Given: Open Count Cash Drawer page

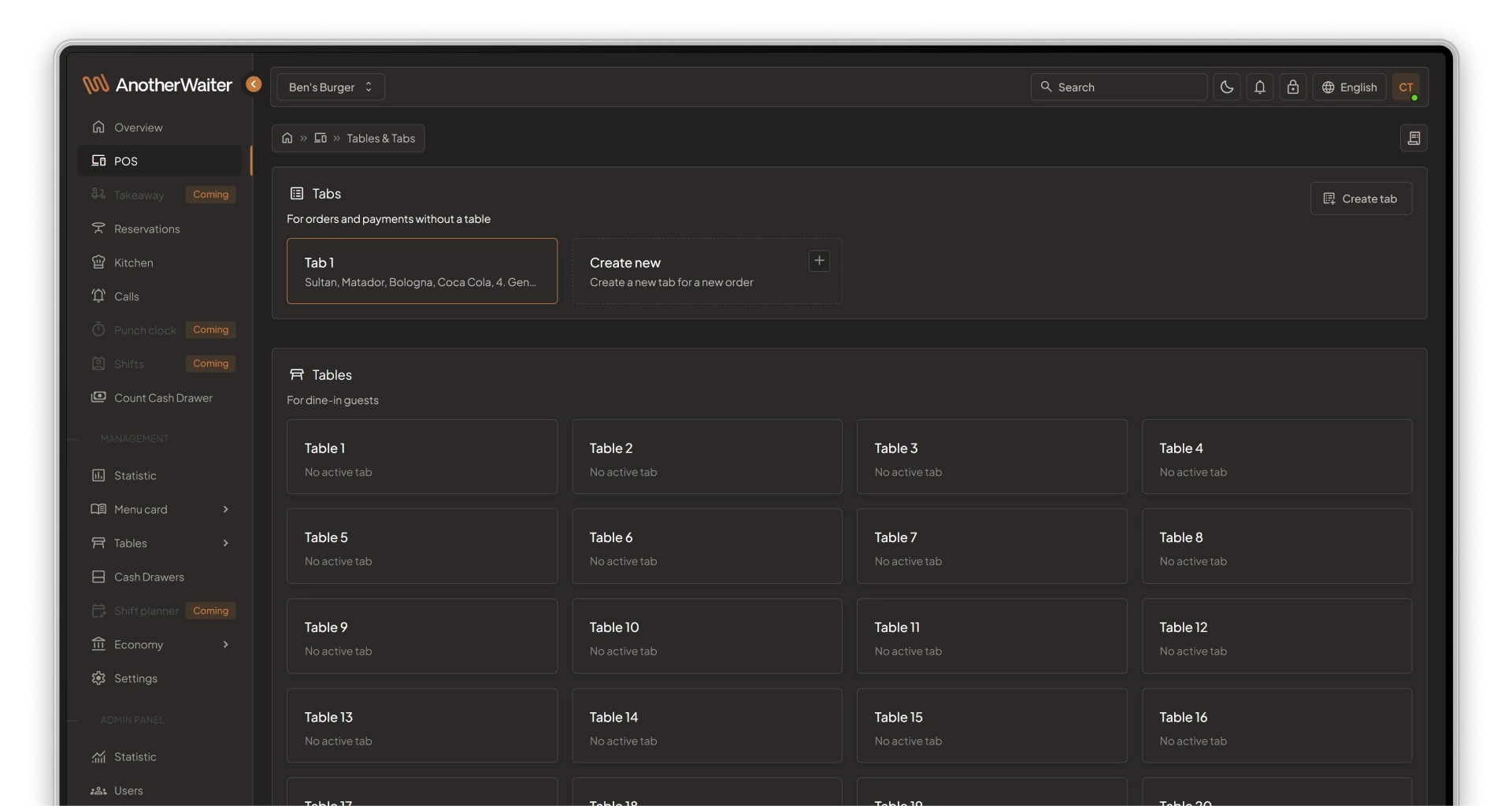Looking at the screenshot, I should click(x=160, y=398).
